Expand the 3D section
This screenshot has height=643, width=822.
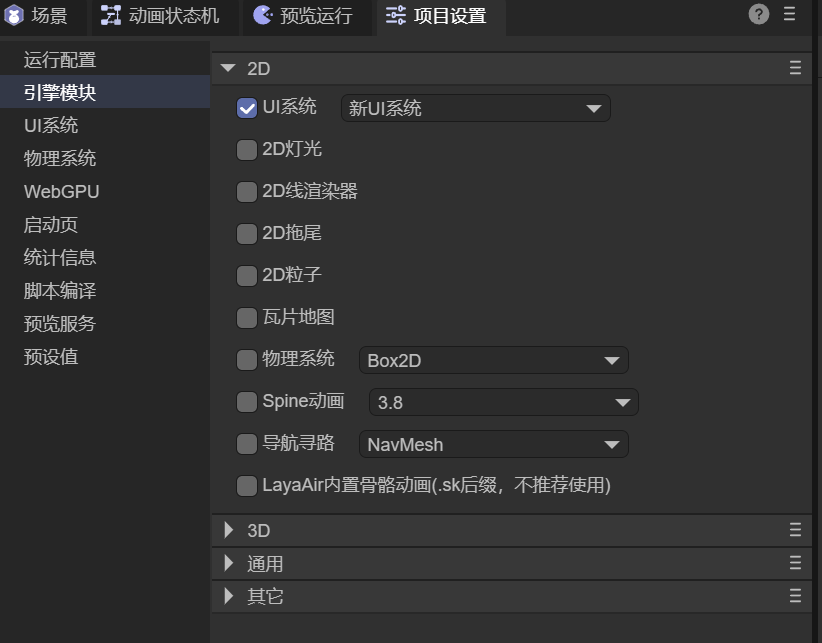[229, 530]
